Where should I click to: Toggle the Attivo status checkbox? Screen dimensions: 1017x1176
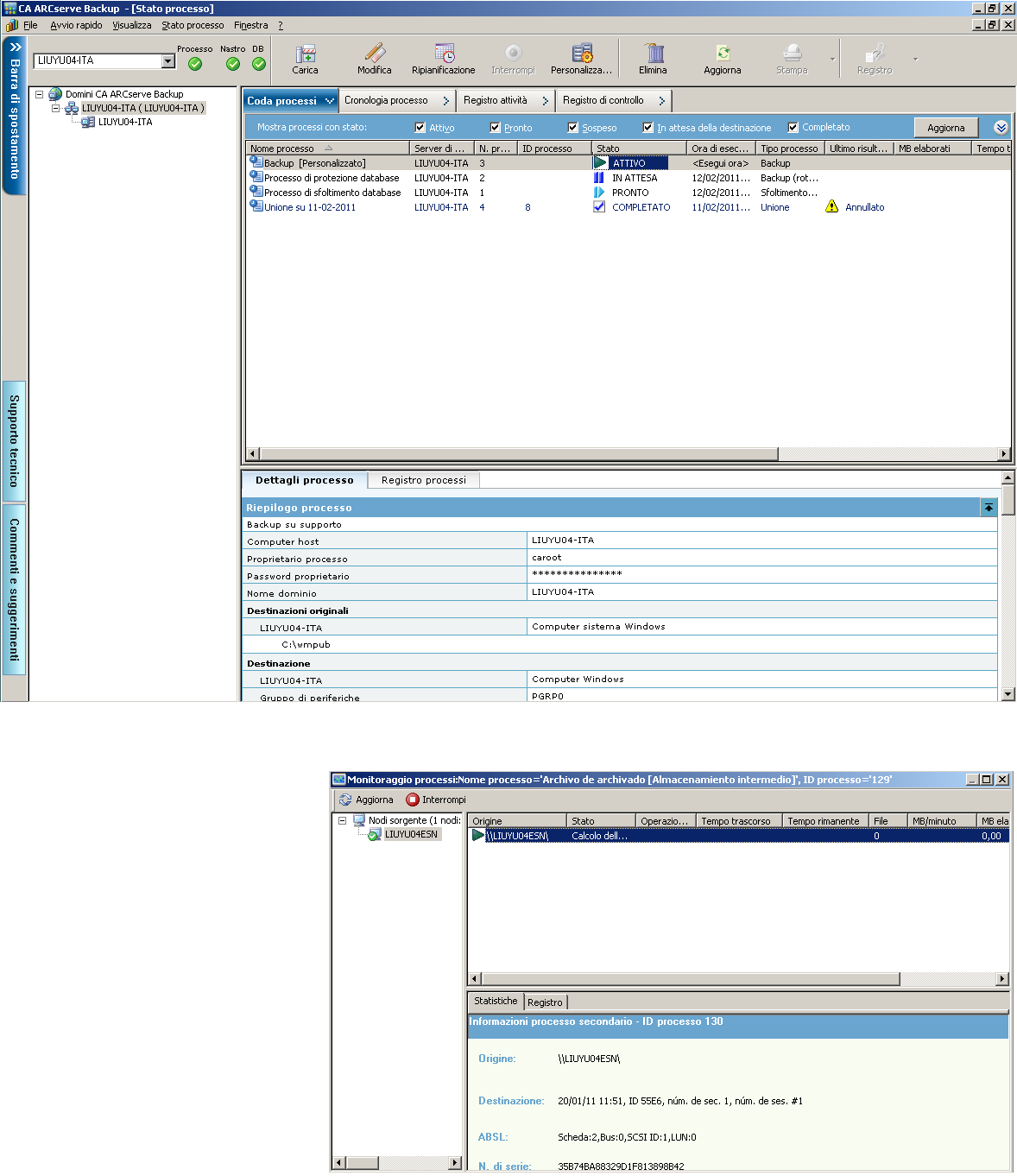[x=420, y=128]
